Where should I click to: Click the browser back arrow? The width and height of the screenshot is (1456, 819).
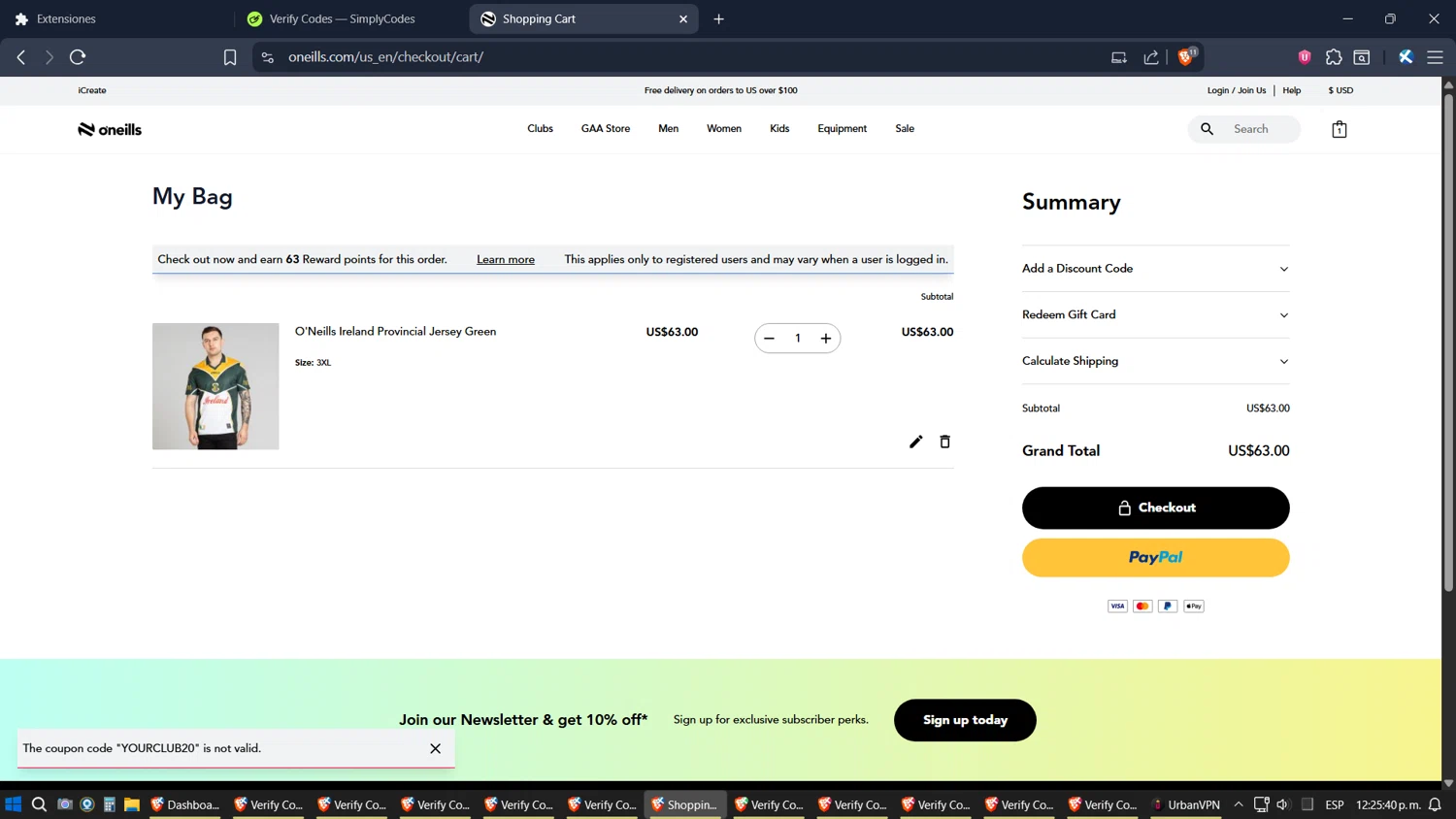[x=21, y=57]
